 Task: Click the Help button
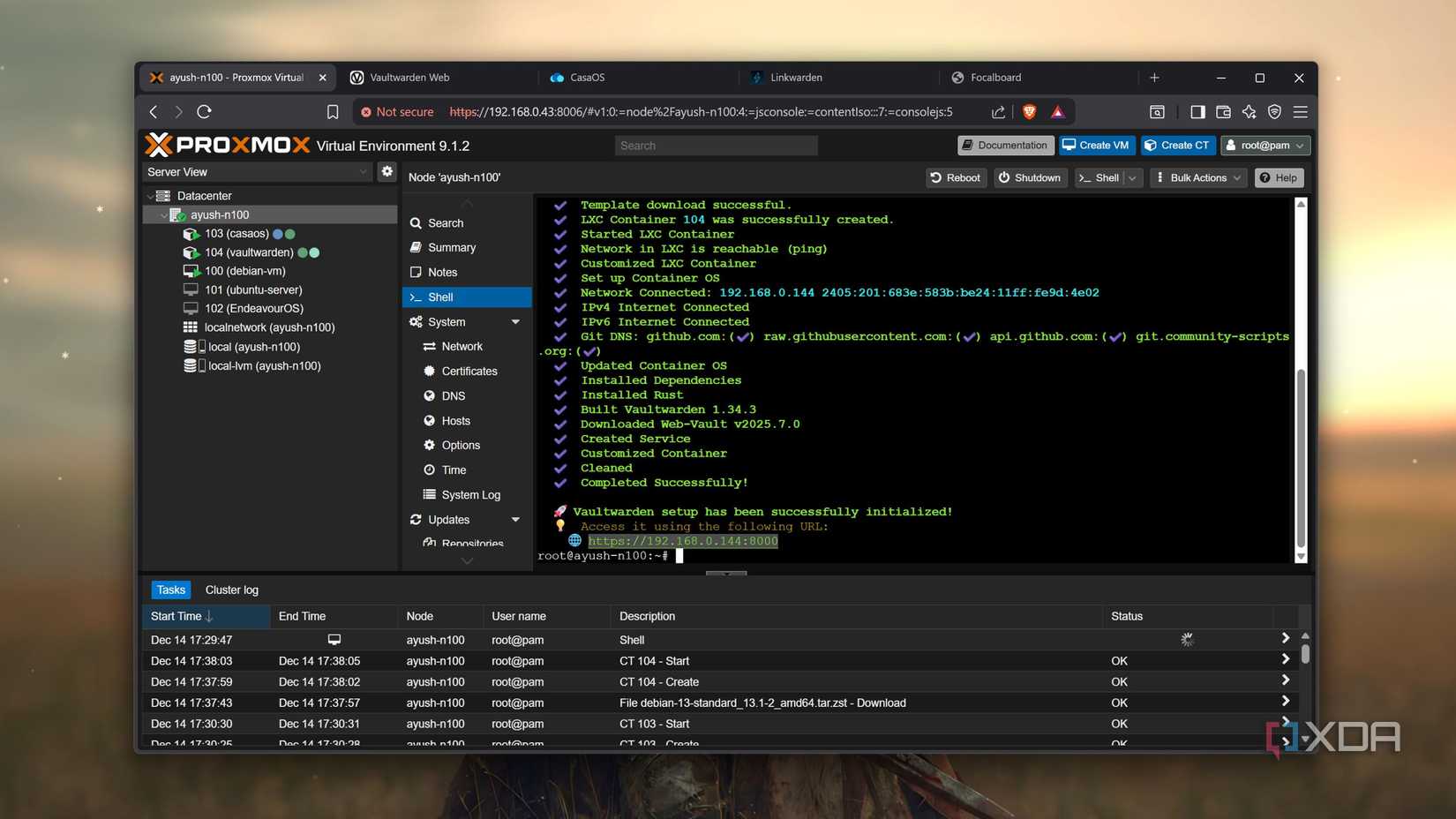[1279, 177]
